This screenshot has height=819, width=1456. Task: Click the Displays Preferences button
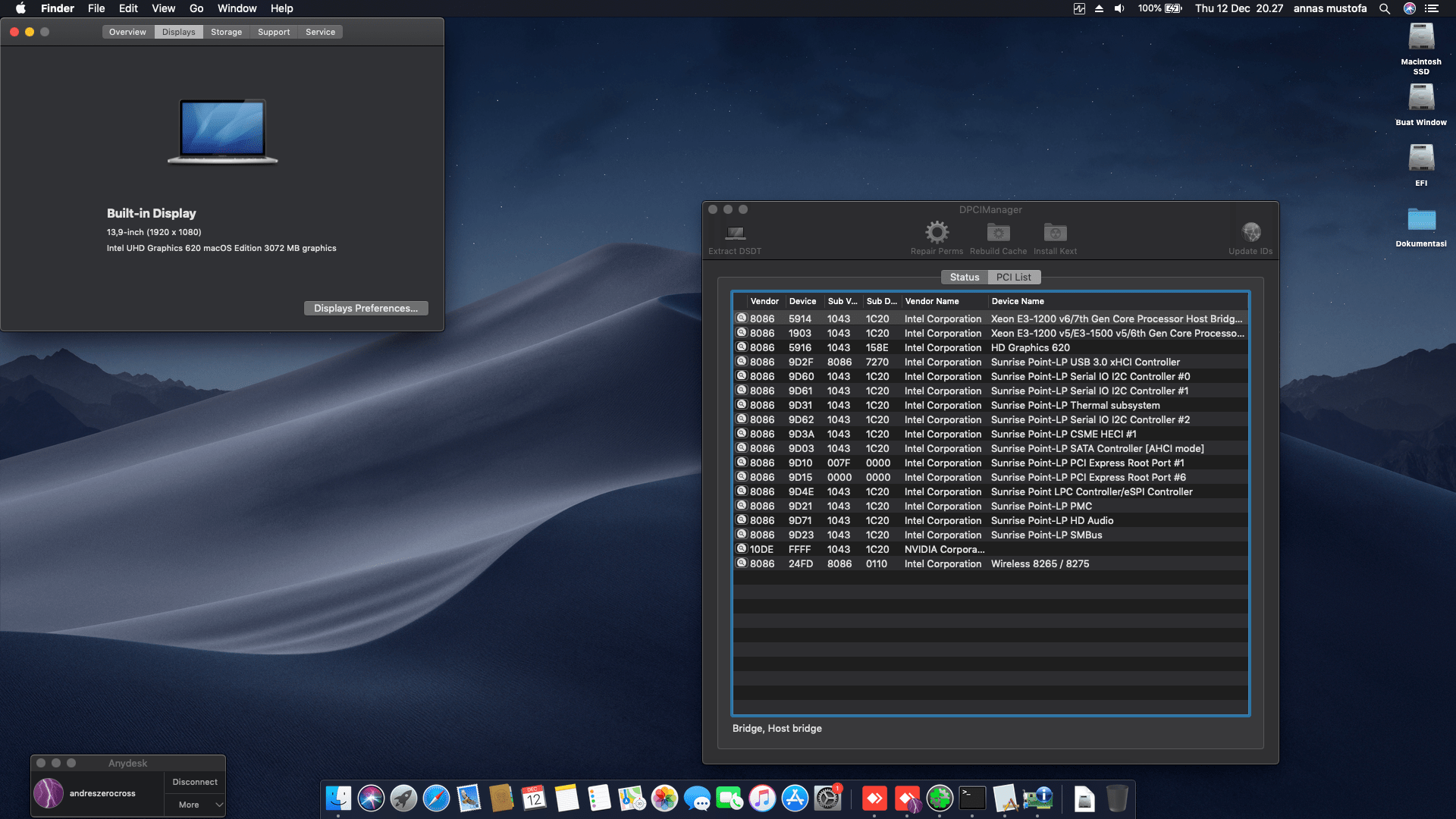[366, 308]
